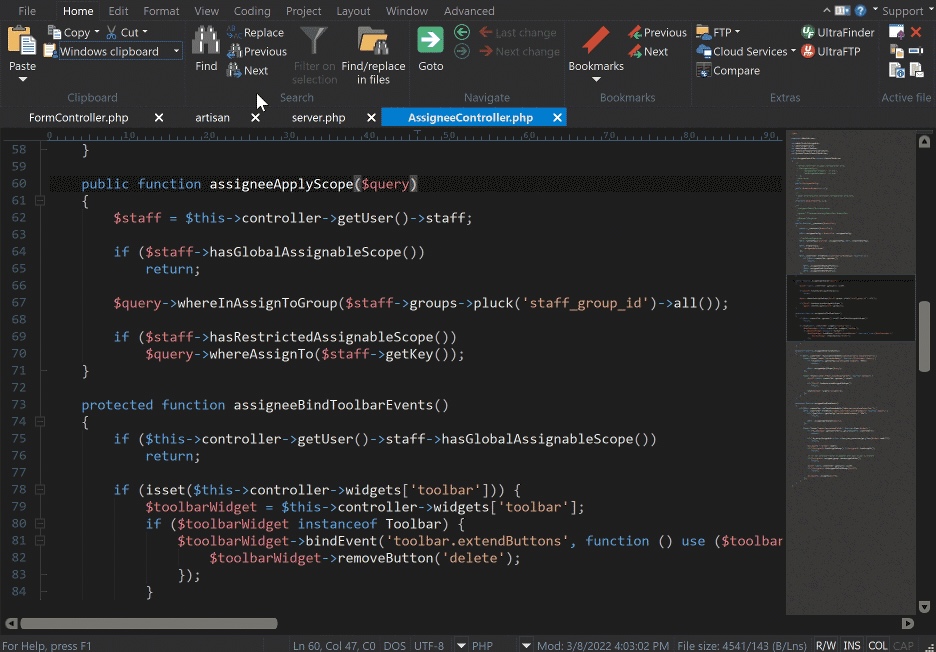The height and width of the screenshot is (652, 936).
Task: Go to Next bookmark
Action: (x=648, y=52)
